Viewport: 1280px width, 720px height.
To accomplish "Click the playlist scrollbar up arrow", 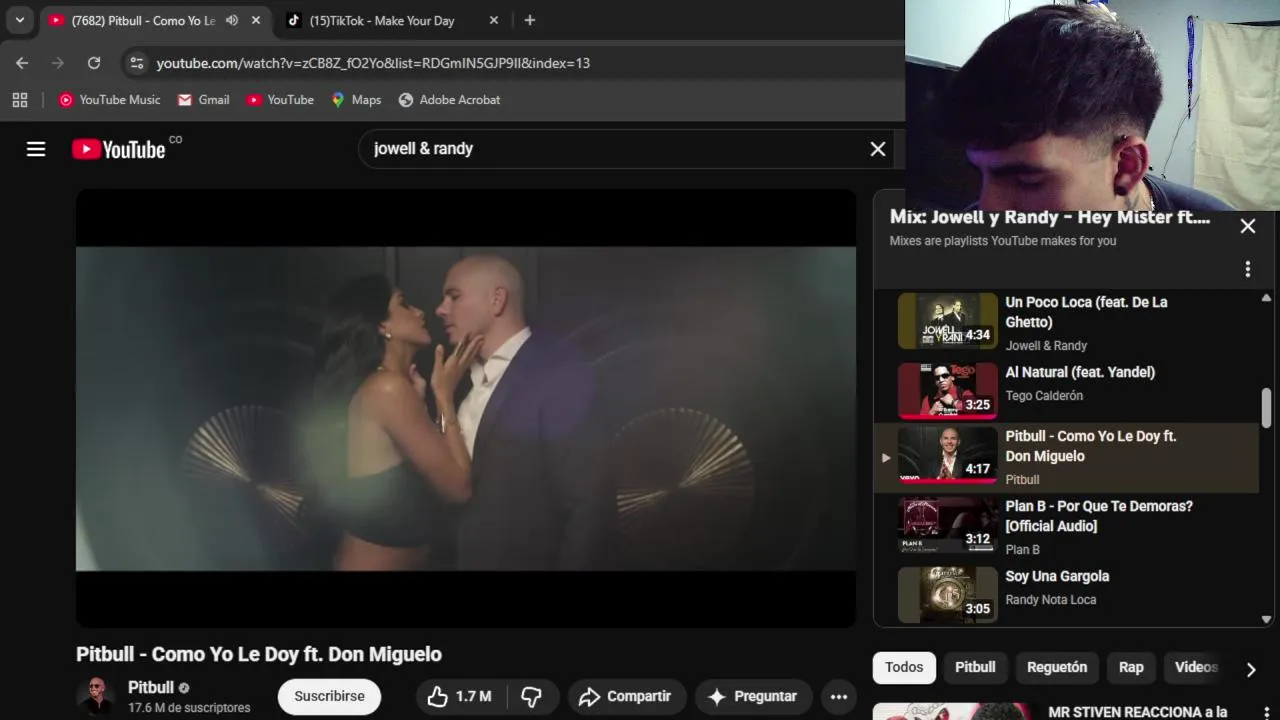I will click(1266, 298).
